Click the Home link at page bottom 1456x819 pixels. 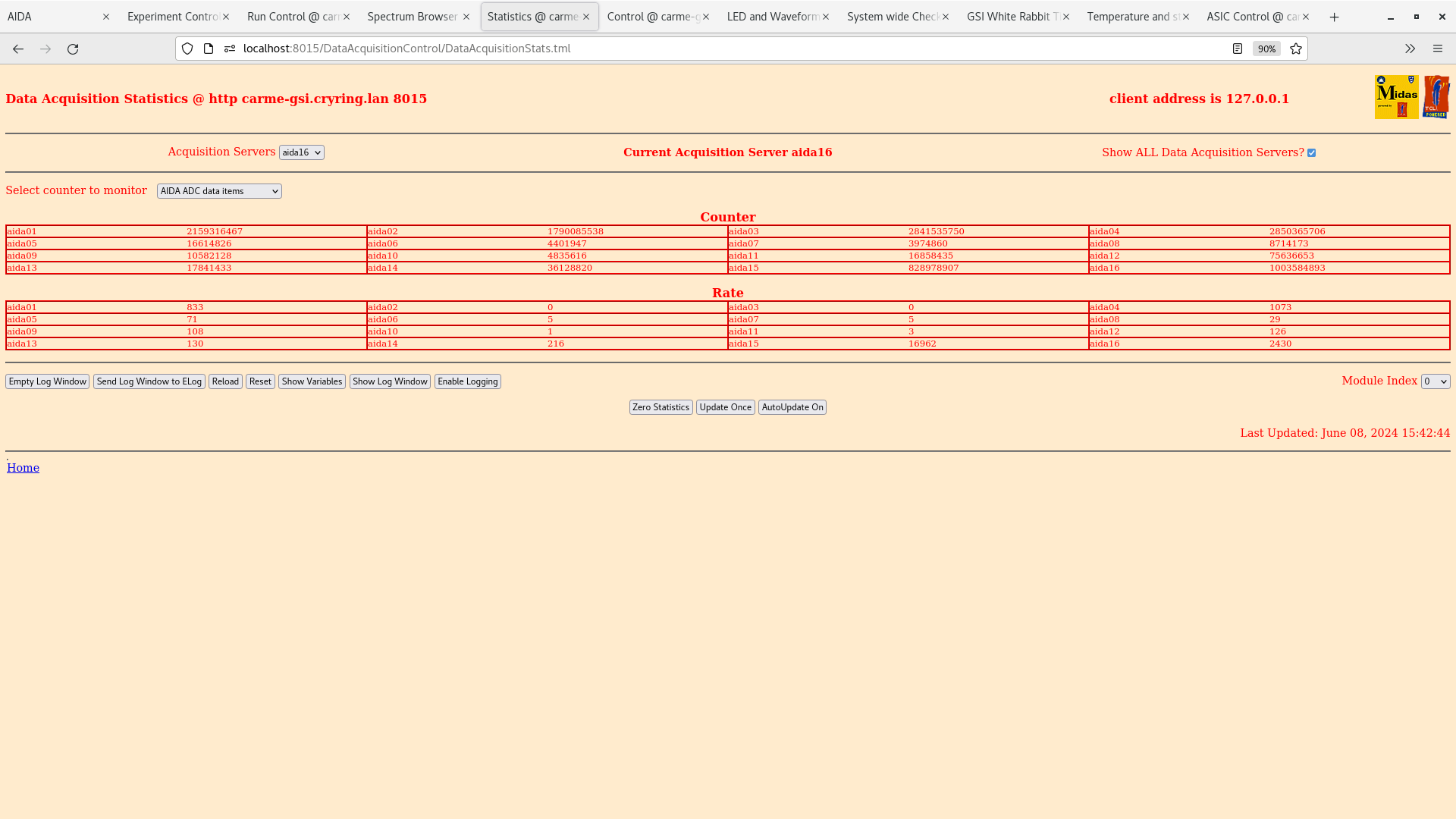[x=23, y=467]
